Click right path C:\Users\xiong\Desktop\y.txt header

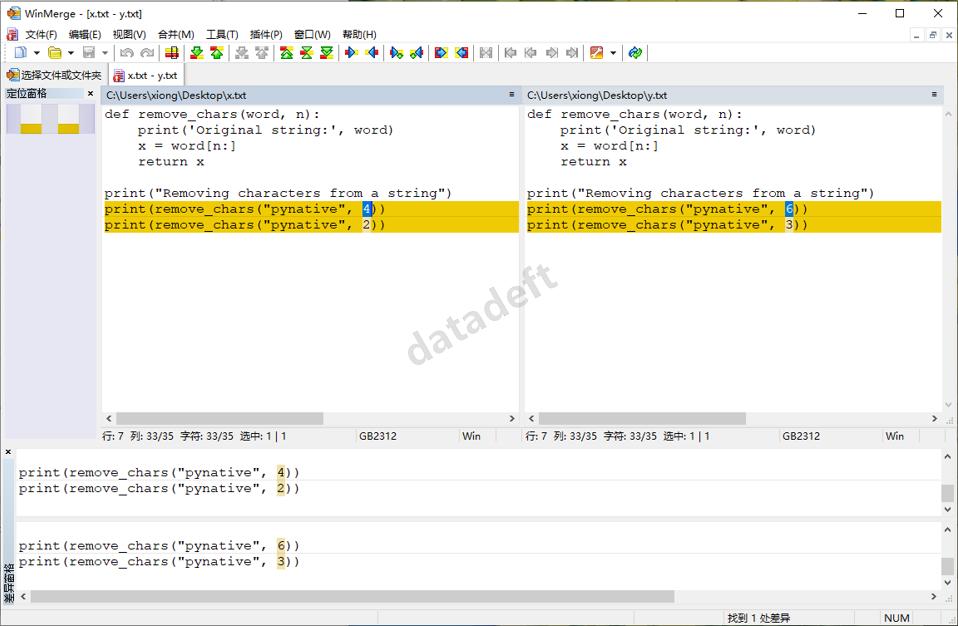coord(597,95)
